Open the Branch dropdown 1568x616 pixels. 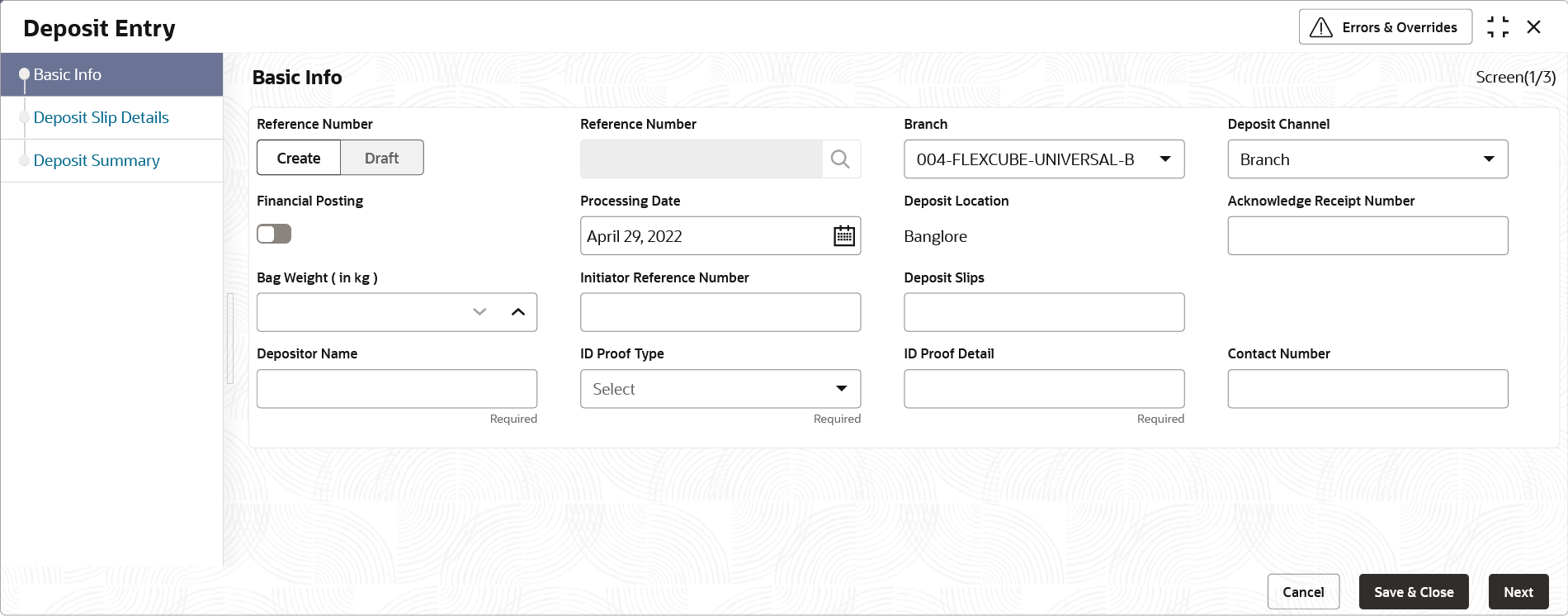coord(1044,159)
